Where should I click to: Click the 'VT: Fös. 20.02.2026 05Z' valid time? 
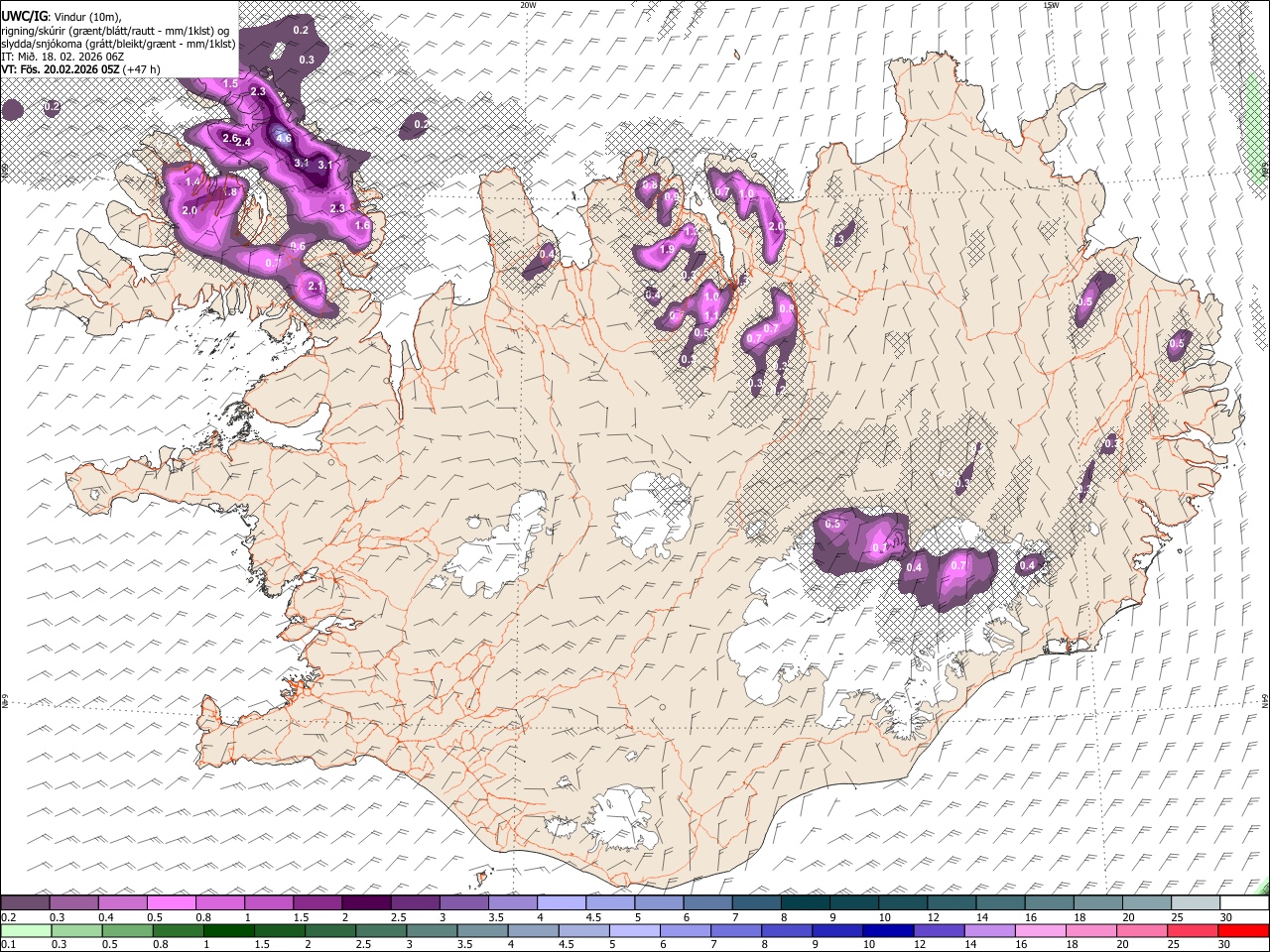tap(62, 70)
